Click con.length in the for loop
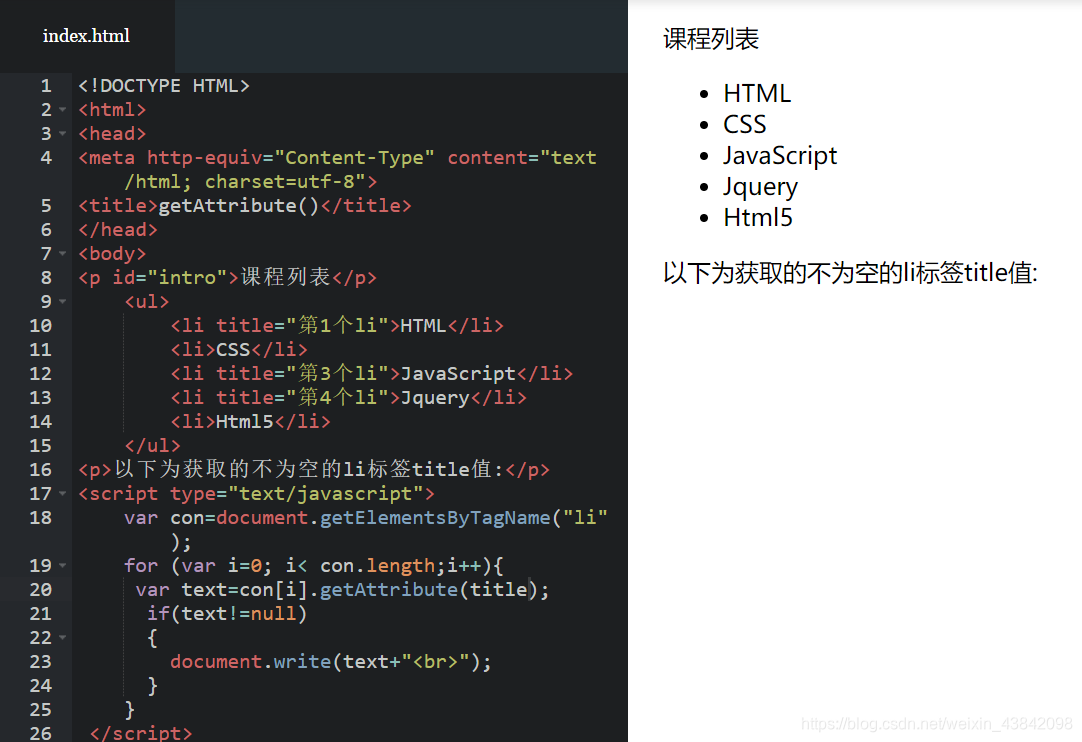 (x=377, y=566)
